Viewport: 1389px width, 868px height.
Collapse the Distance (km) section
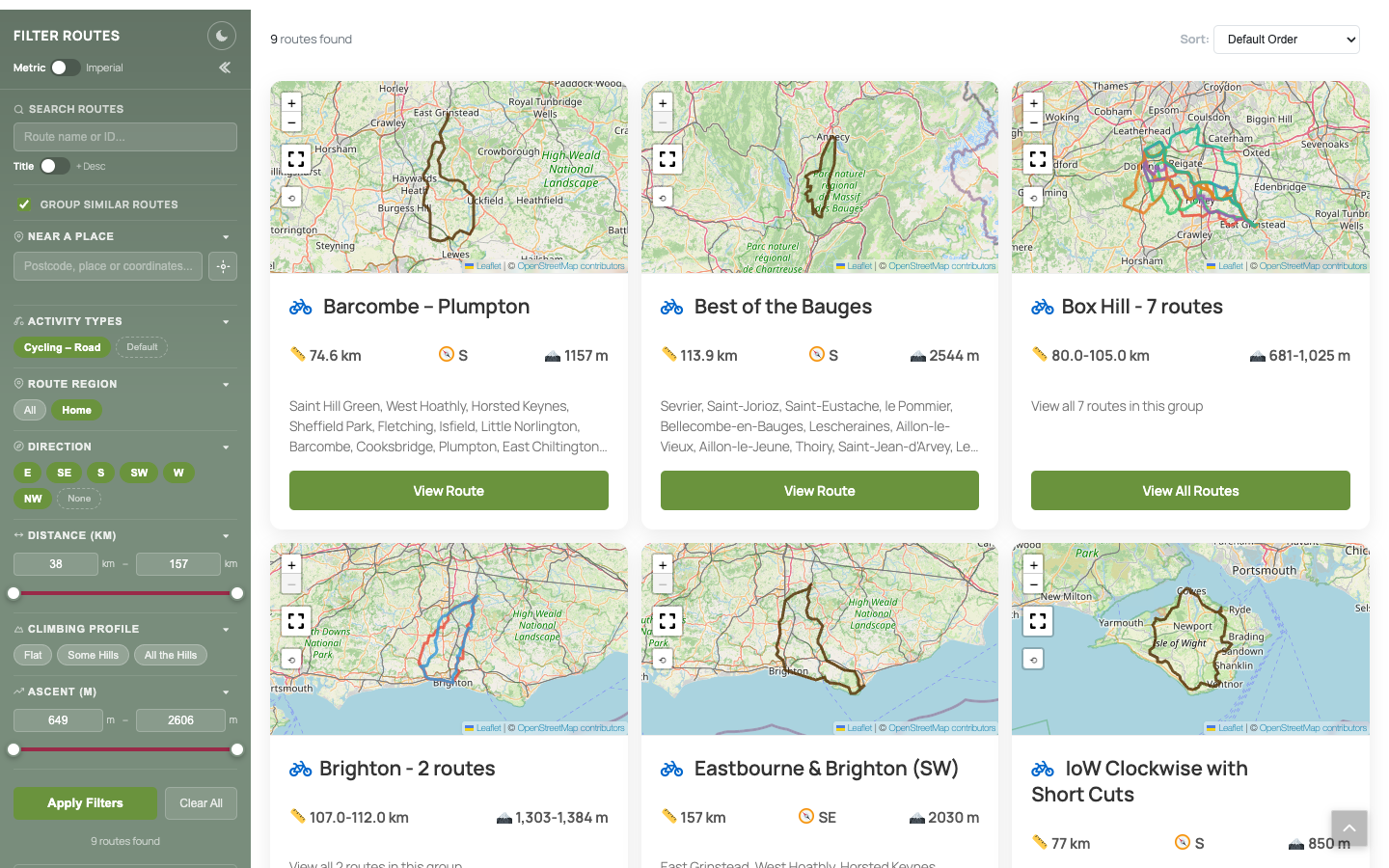[x=226, y=536]
